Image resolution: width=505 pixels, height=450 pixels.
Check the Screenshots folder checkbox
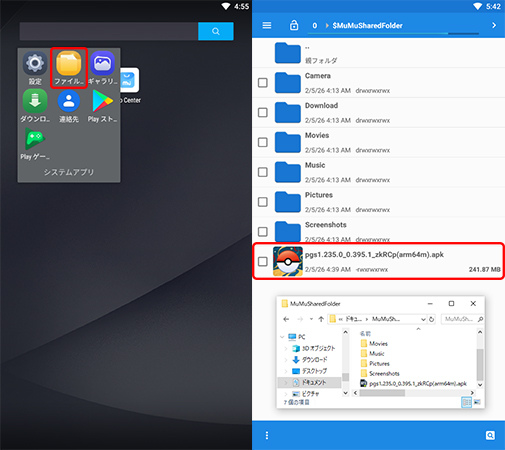263,232
